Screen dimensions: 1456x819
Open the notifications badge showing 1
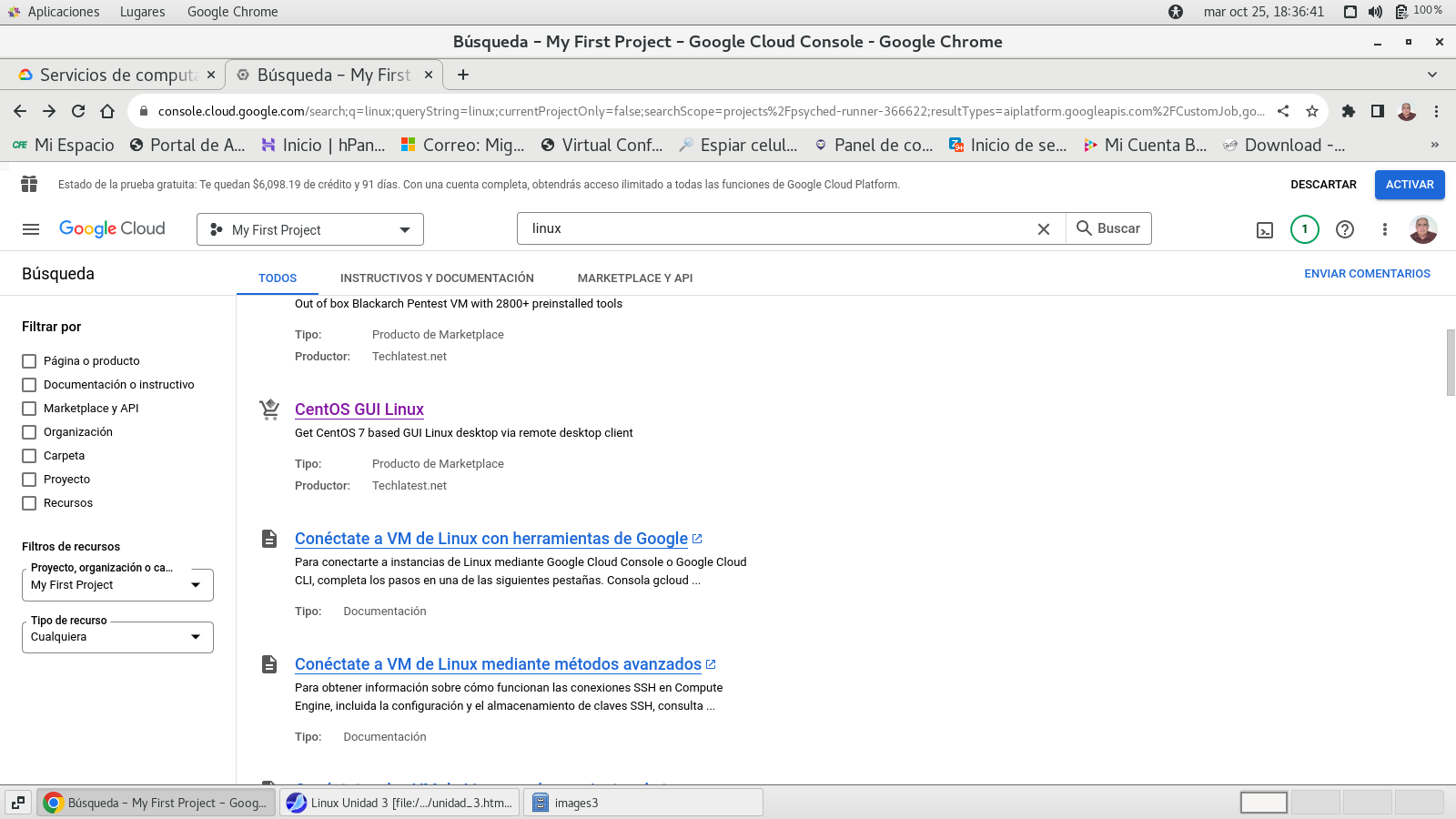point(1304,229)
